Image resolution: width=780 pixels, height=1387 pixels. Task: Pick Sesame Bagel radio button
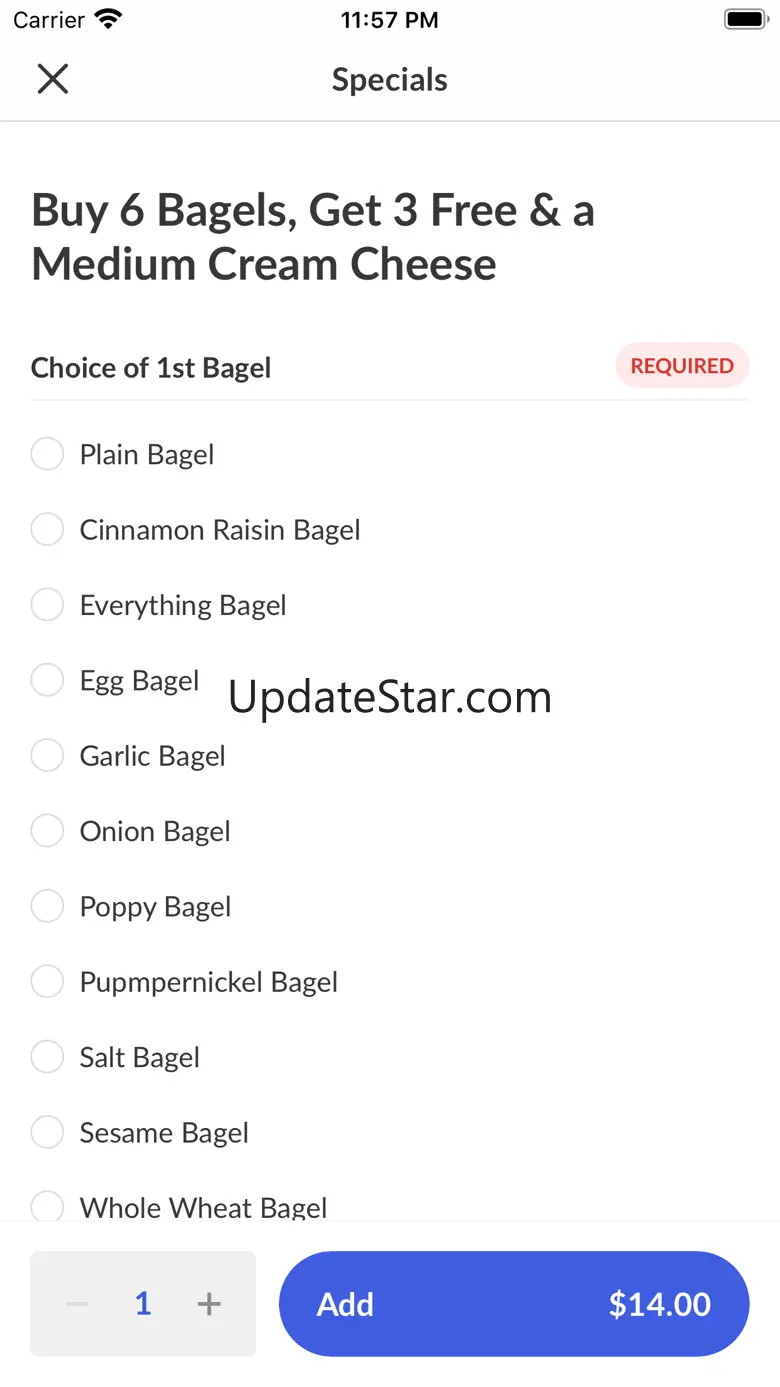tap(47, 1133)
